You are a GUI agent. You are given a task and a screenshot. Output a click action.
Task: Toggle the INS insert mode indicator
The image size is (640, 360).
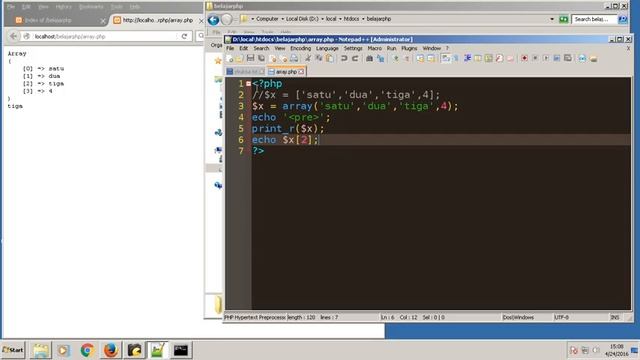tap(614, 317)
